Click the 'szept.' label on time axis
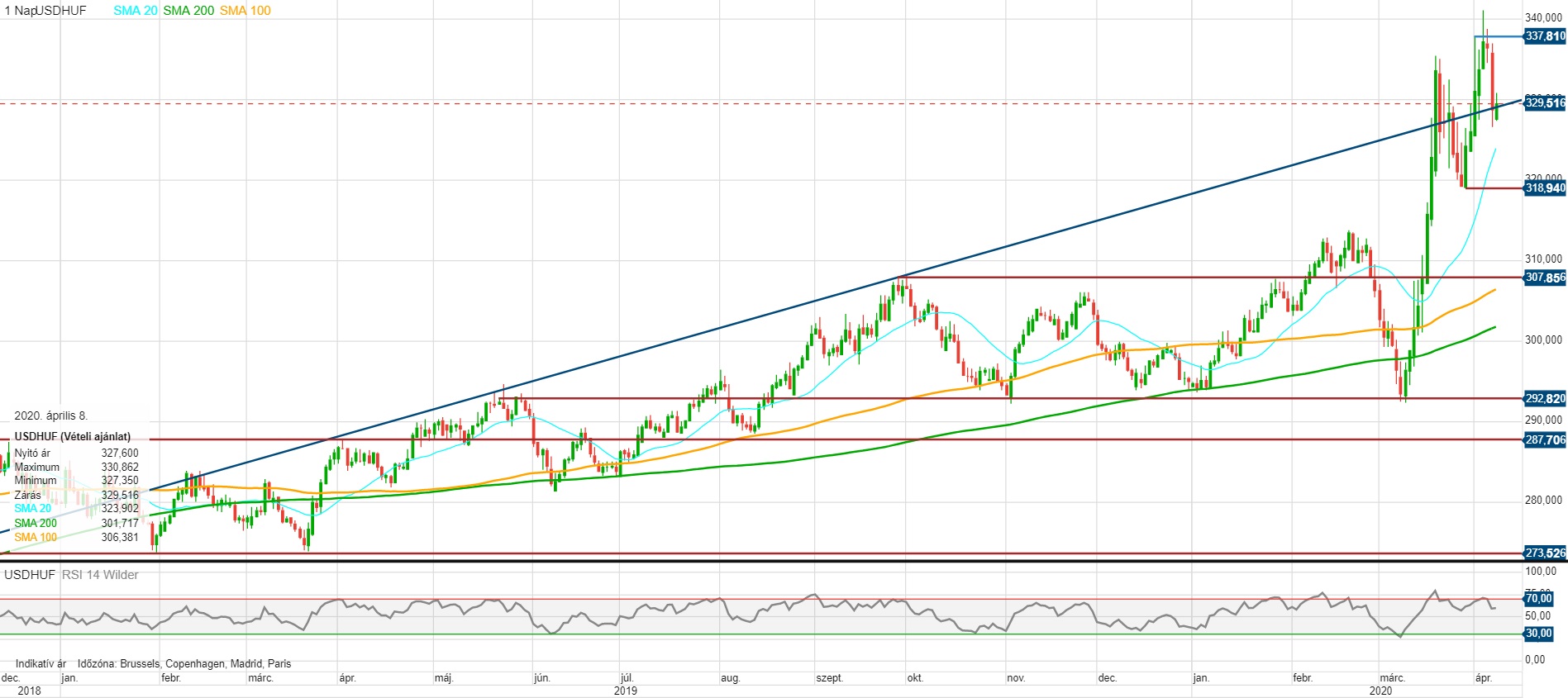This screenshot has width=1568, height=698. (x=830, y=678)
